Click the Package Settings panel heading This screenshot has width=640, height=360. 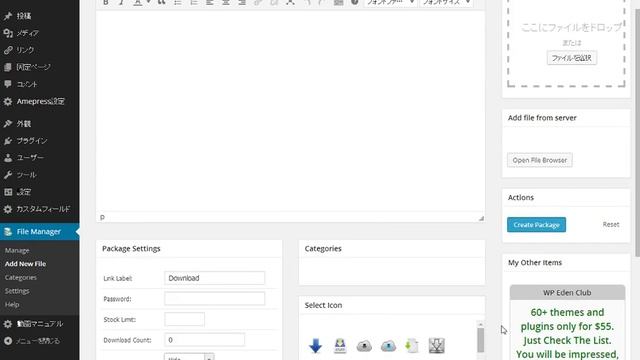coord(131,249)
